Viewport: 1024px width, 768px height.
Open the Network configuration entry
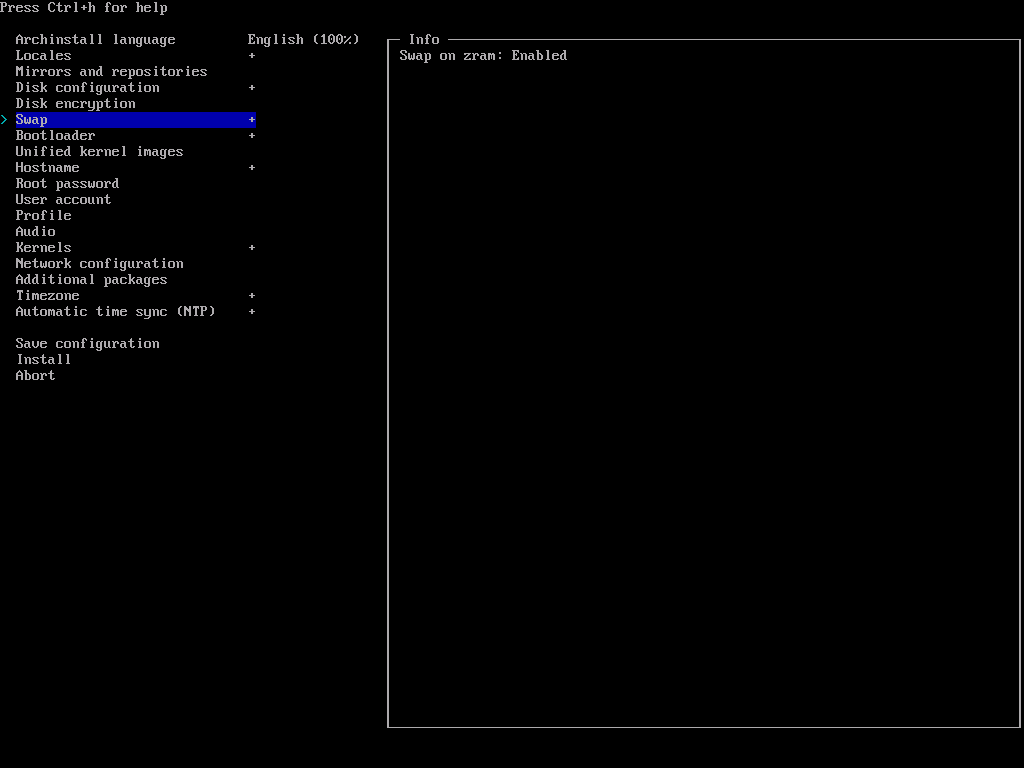click(x=99, y=264)
